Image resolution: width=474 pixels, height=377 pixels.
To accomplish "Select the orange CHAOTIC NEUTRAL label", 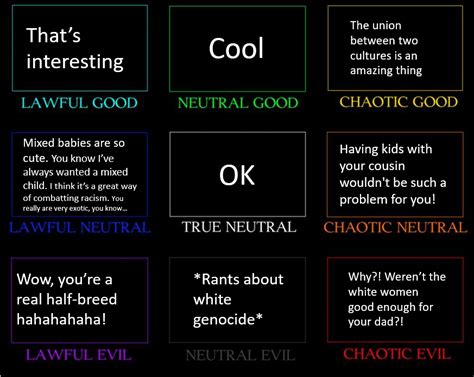I will click(395, 227).
